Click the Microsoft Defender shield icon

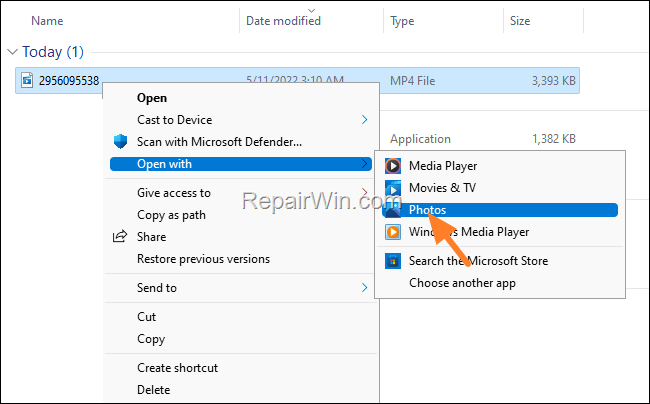click(x=120, y=141)
